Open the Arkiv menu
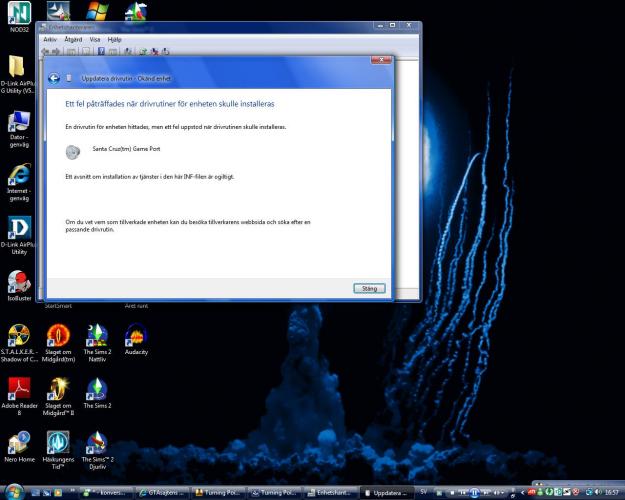 pyautogui.click(x=50, y=39)
